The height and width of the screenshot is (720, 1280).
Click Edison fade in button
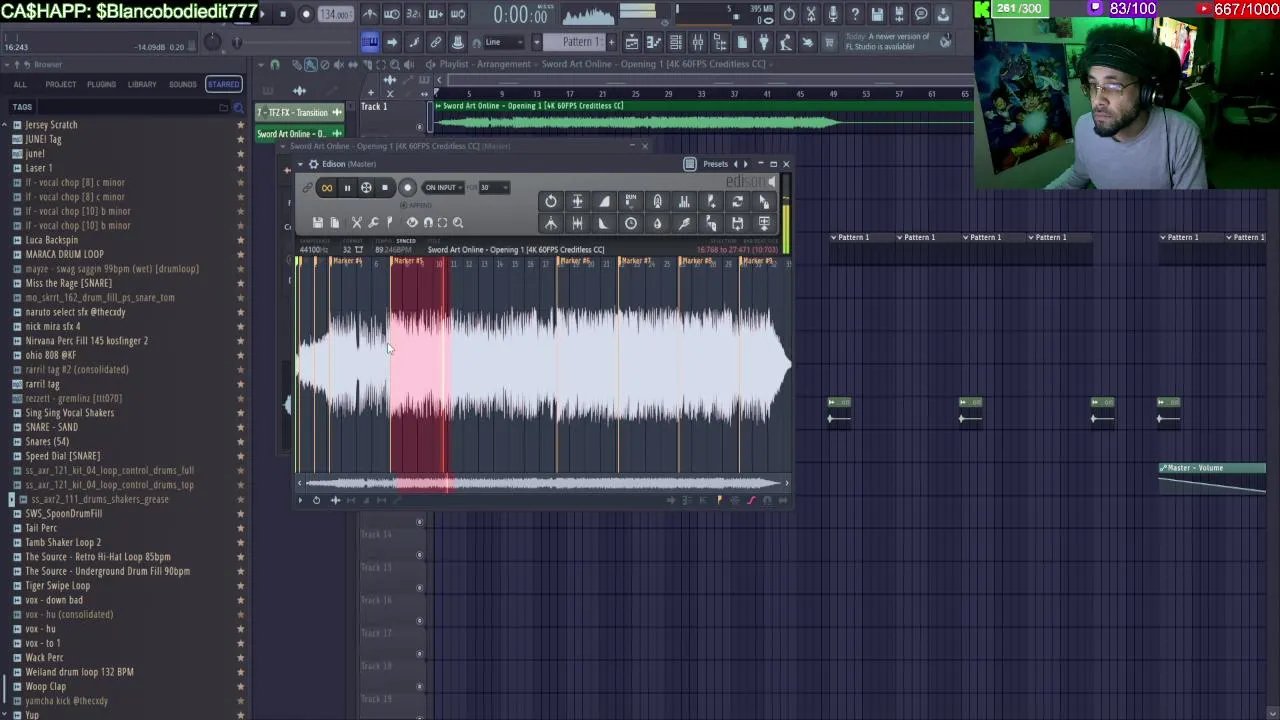(x=604, y=201)
